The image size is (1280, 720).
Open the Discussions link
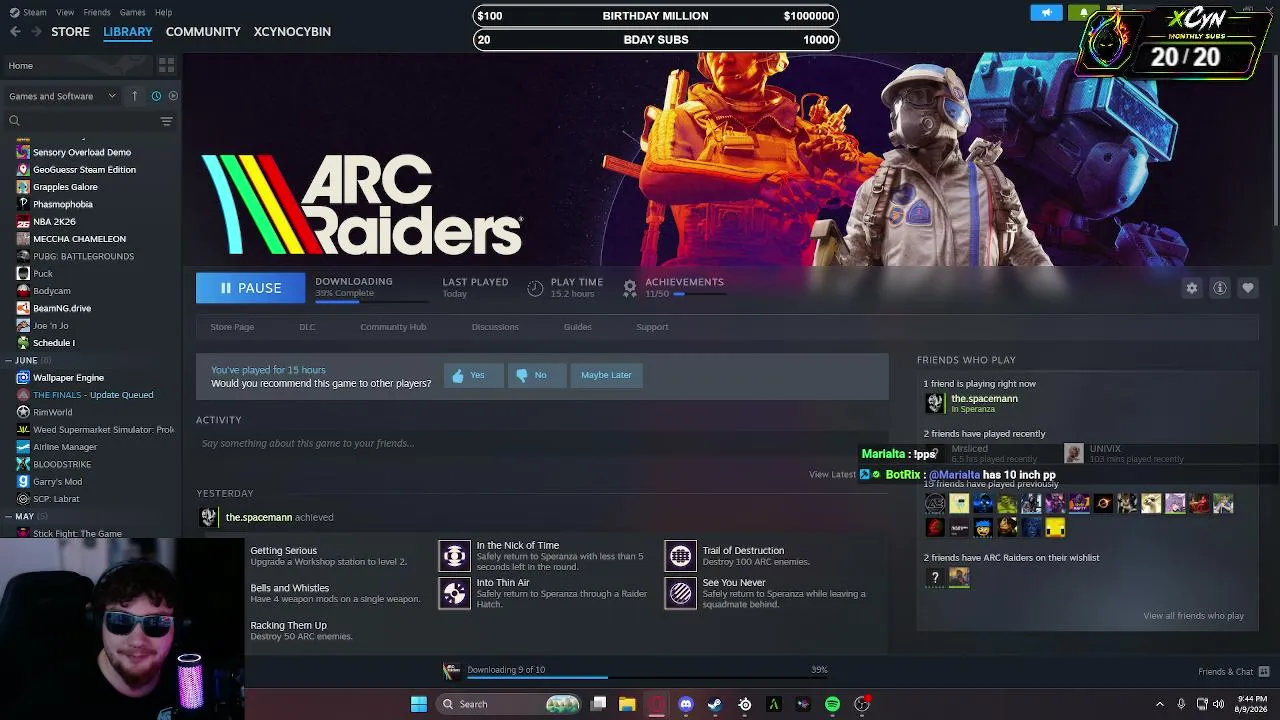495,327
